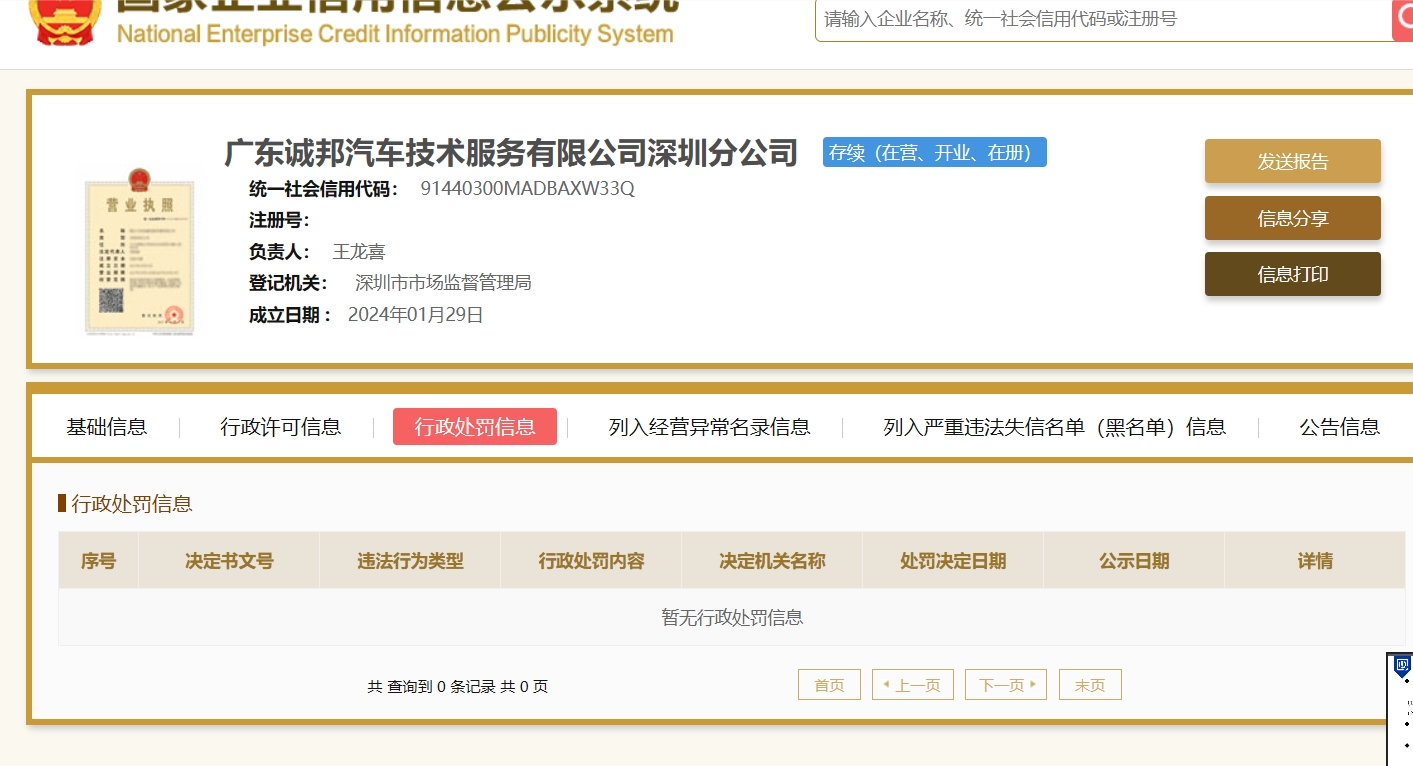Screen dimensions: 1413x766
Task: Click the 末页 pagination button
Action: point(1090,685)
